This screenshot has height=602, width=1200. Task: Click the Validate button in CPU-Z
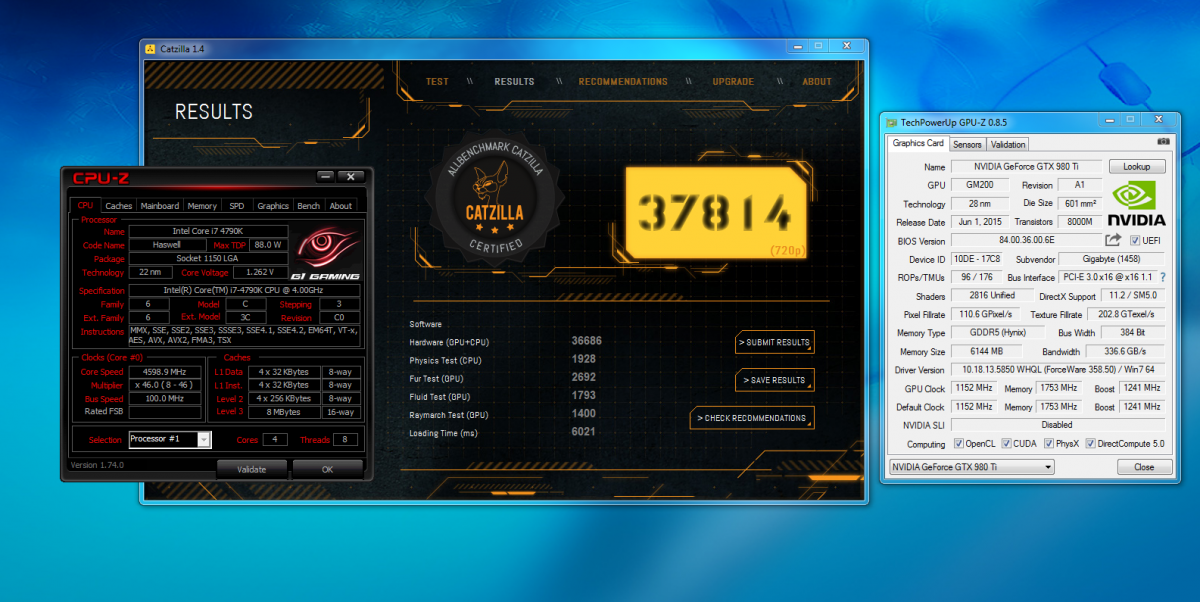pyautogui.click(x=251, y=469)
